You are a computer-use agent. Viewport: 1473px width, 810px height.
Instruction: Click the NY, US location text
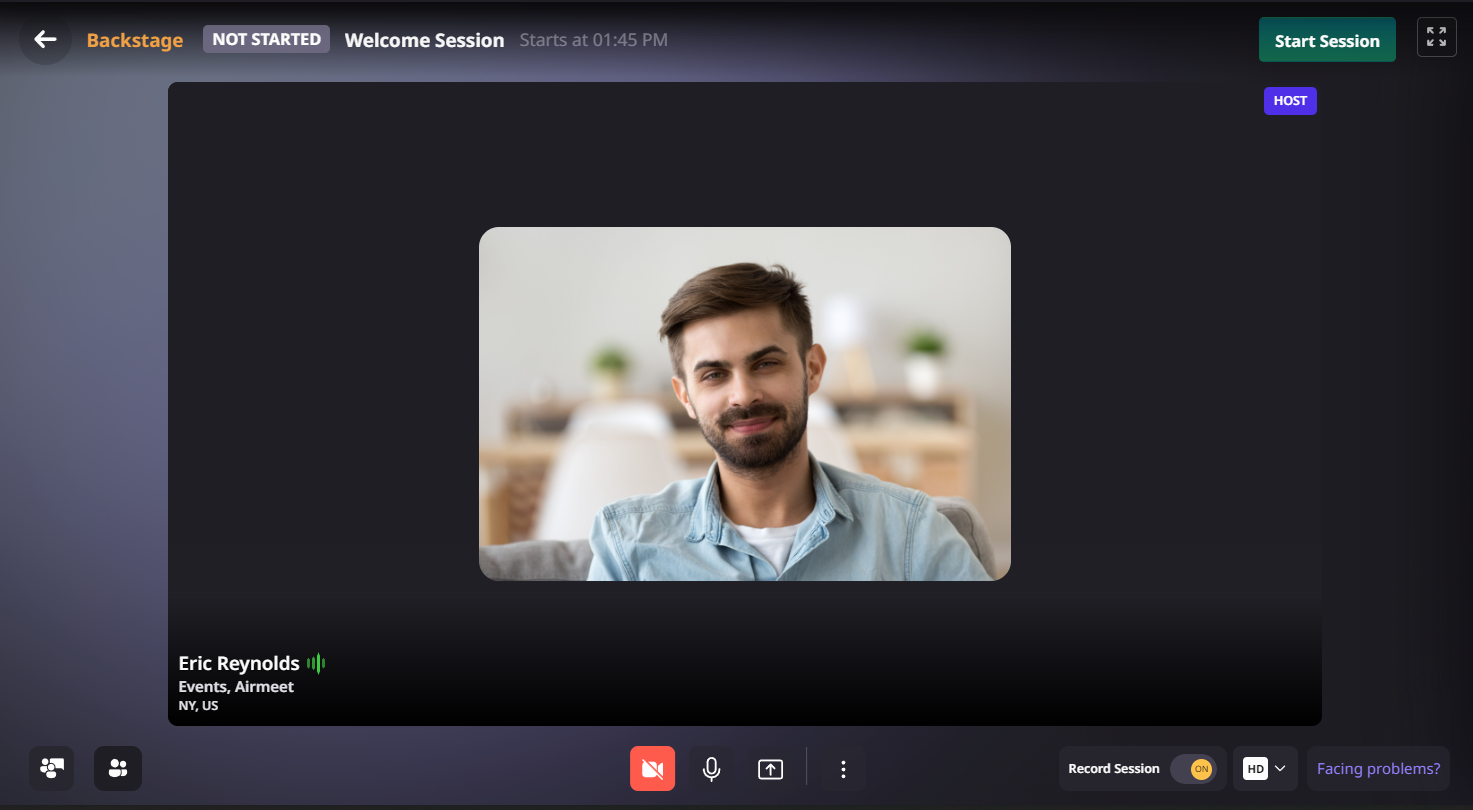(198, 706)
